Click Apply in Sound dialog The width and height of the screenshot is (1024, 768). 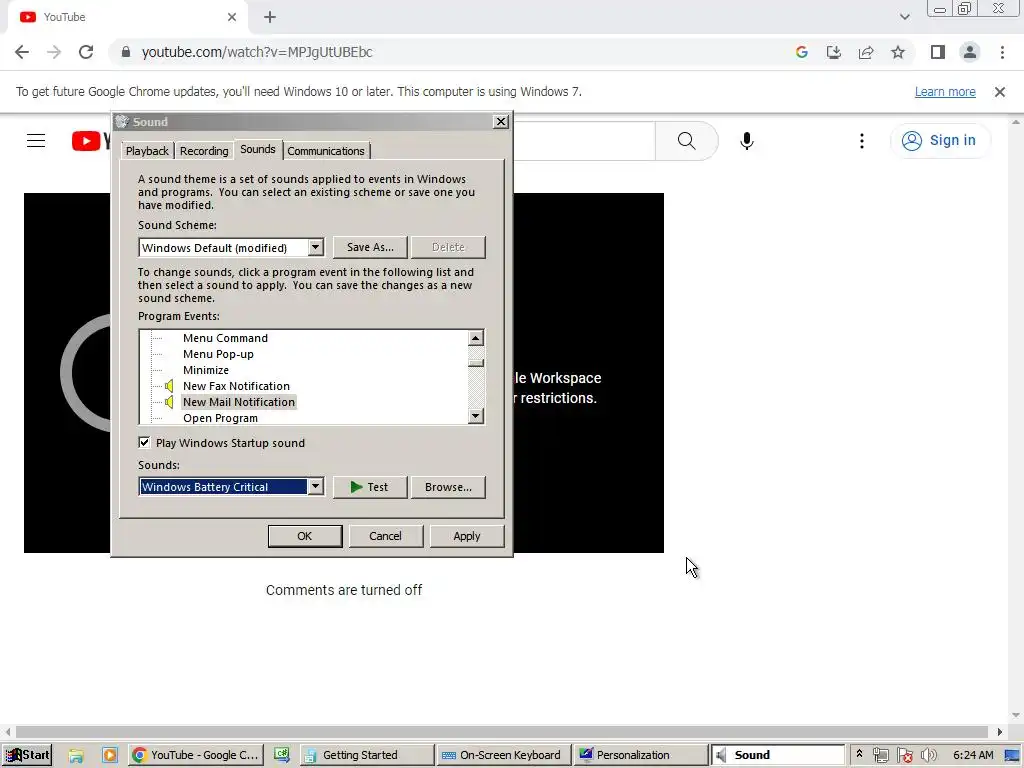click(467, 536)
